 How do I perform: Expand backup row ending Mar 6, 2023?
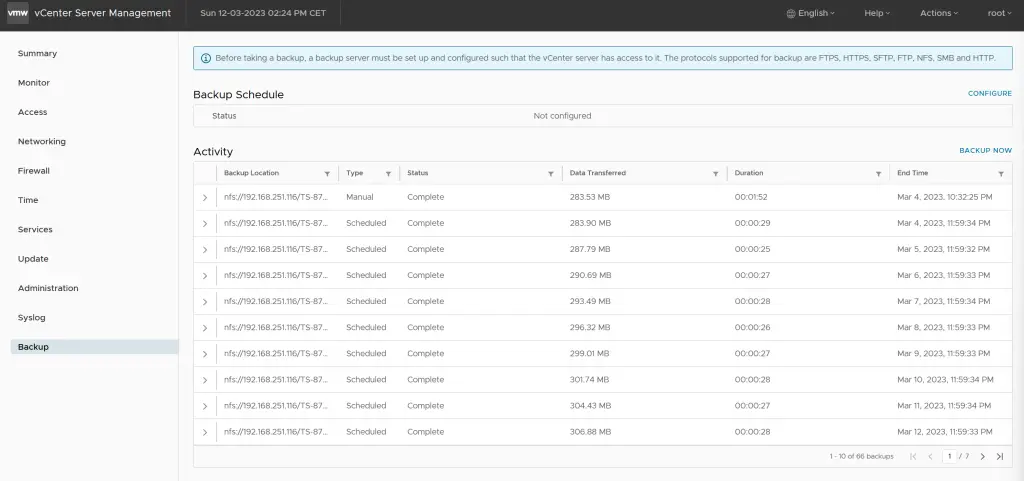tap(204, 275)
